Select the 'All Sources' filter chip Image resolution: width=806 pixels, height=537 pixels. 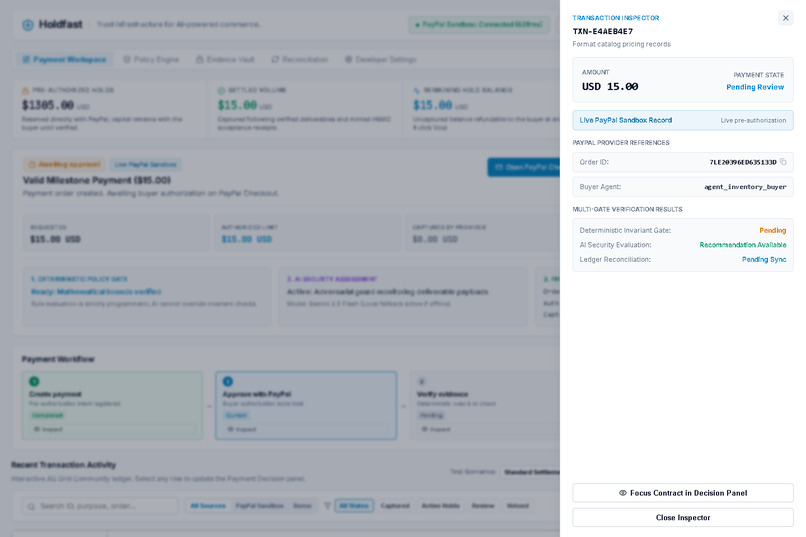pyautogui.click(x=208, y=506)
